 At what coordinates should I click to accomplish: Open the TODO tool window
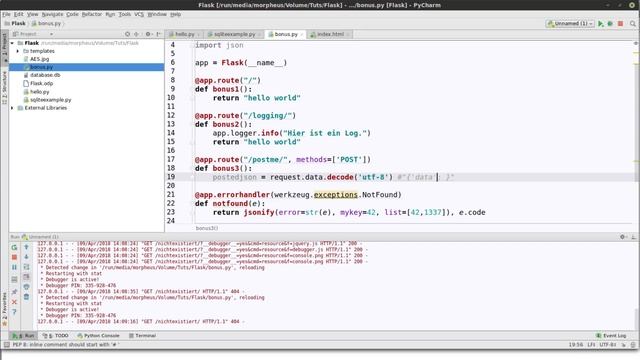click(x=56, y=336)
